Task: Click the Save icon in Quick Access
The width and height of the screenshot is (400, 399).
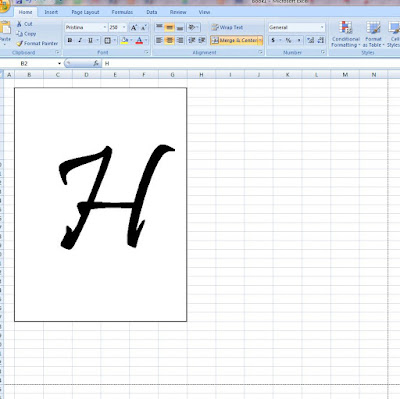Action: click(19, 2)
